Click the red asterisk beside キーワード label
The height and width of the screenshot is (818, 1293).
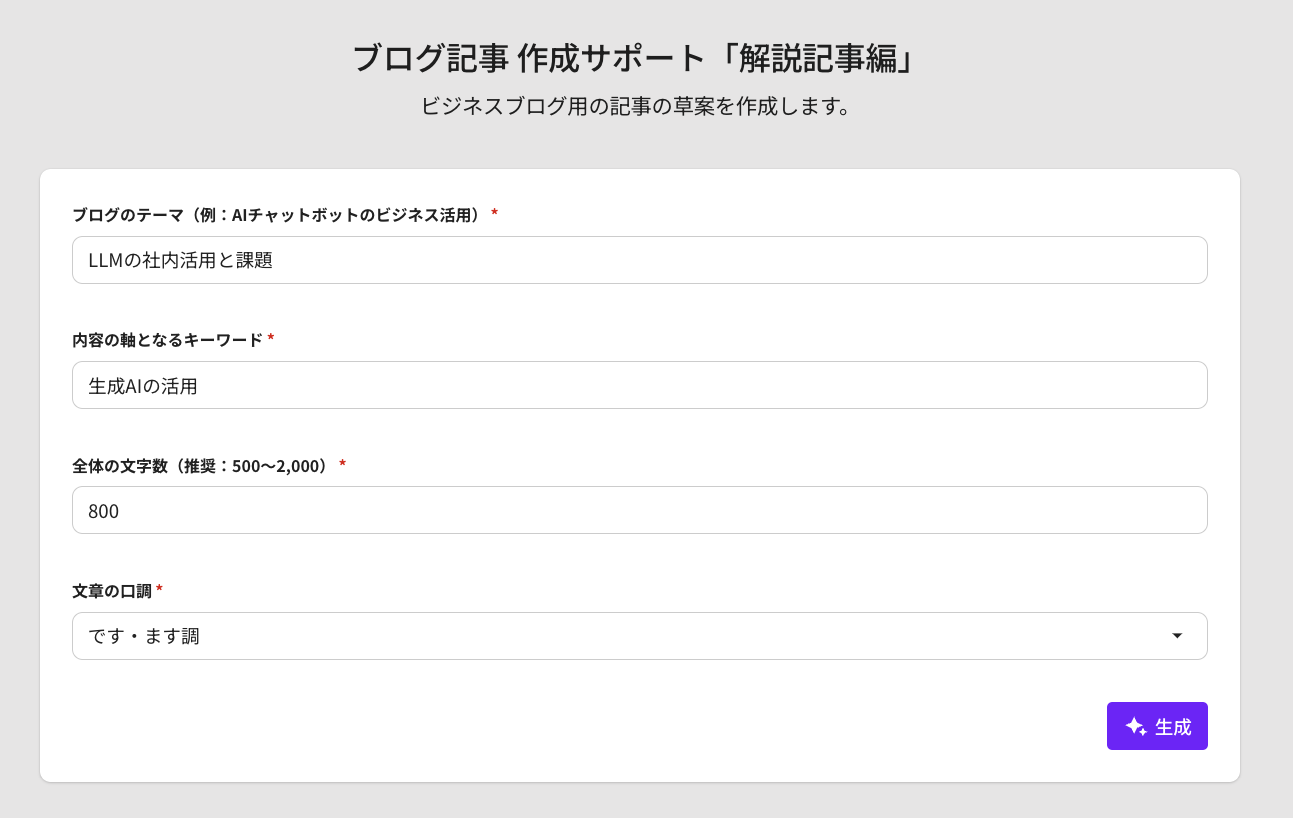click(x=271, y=339)
